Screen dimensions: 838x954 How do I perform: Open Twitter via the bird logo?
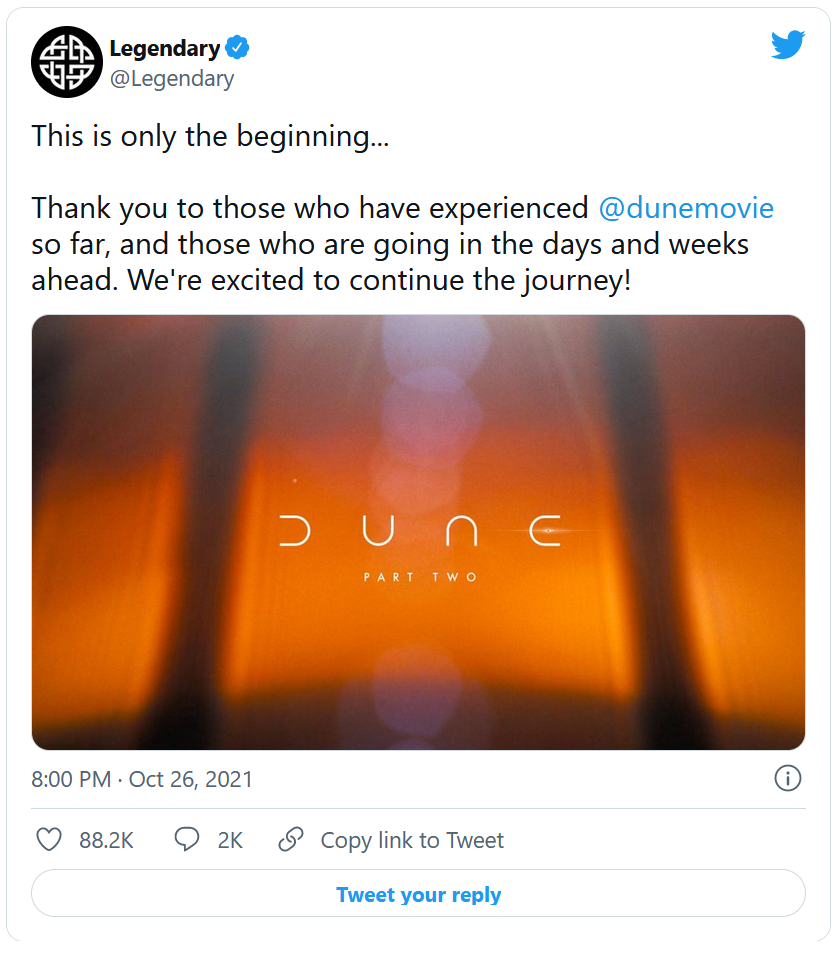788,44
